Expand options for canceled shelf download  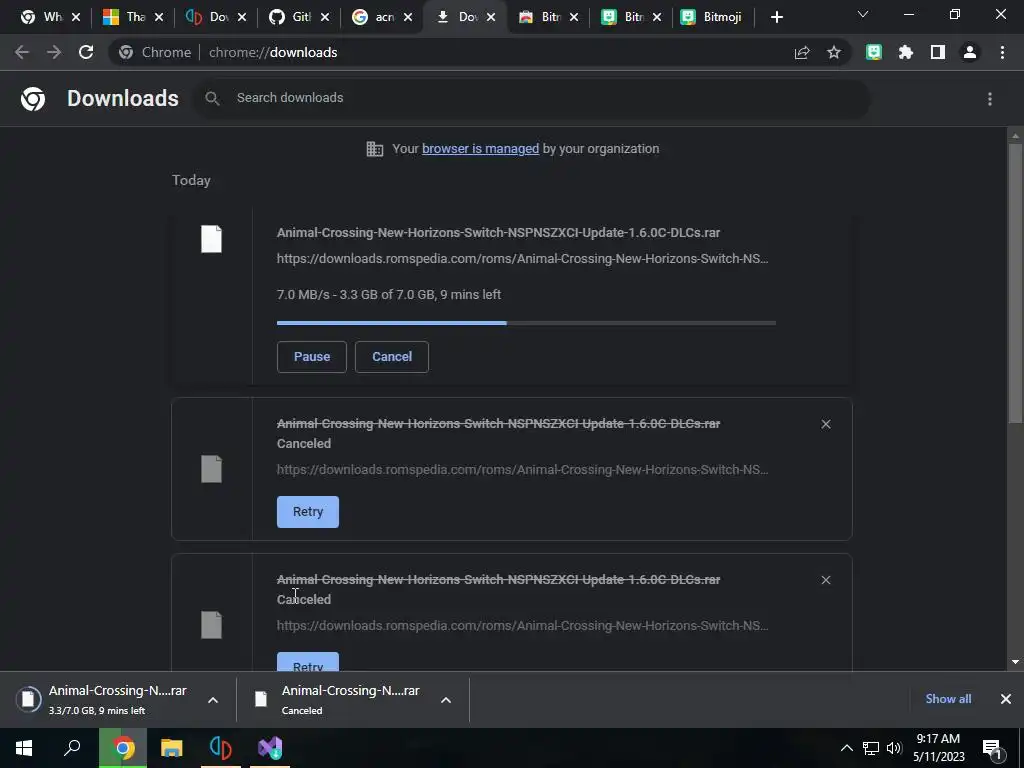click(446, 700)
